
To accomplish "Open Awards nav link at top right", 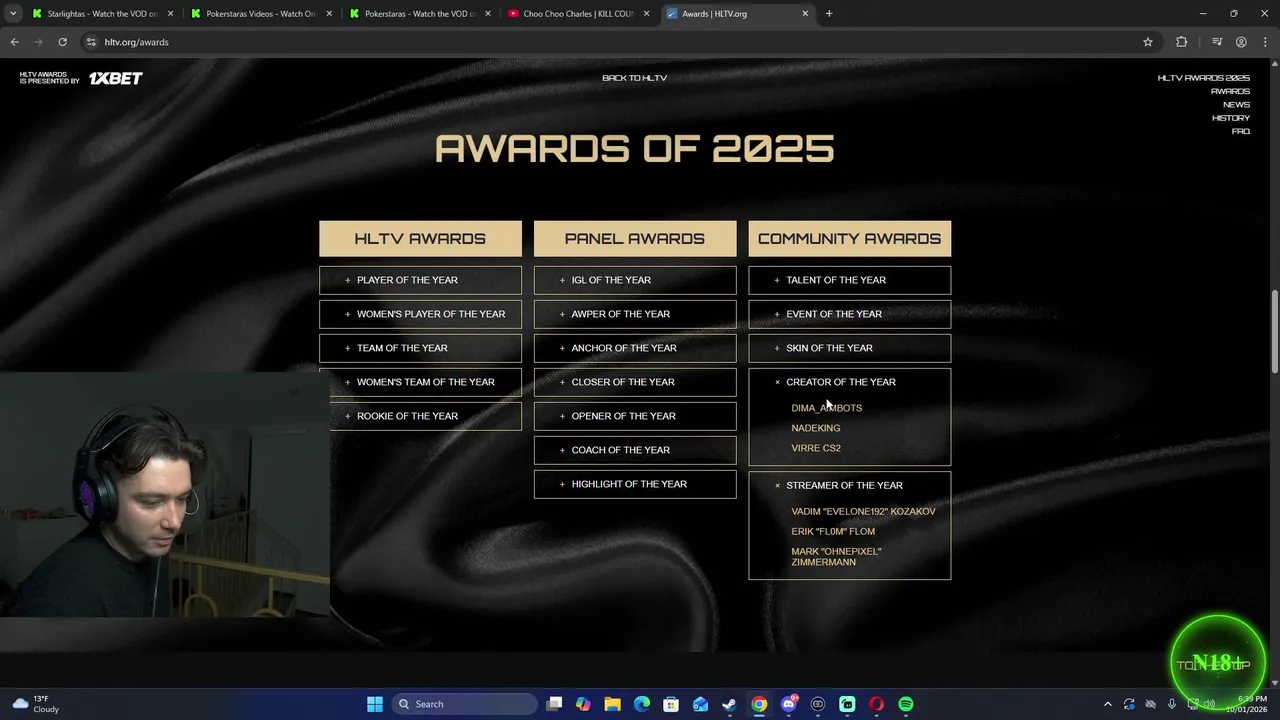I will coord(1230,91).
